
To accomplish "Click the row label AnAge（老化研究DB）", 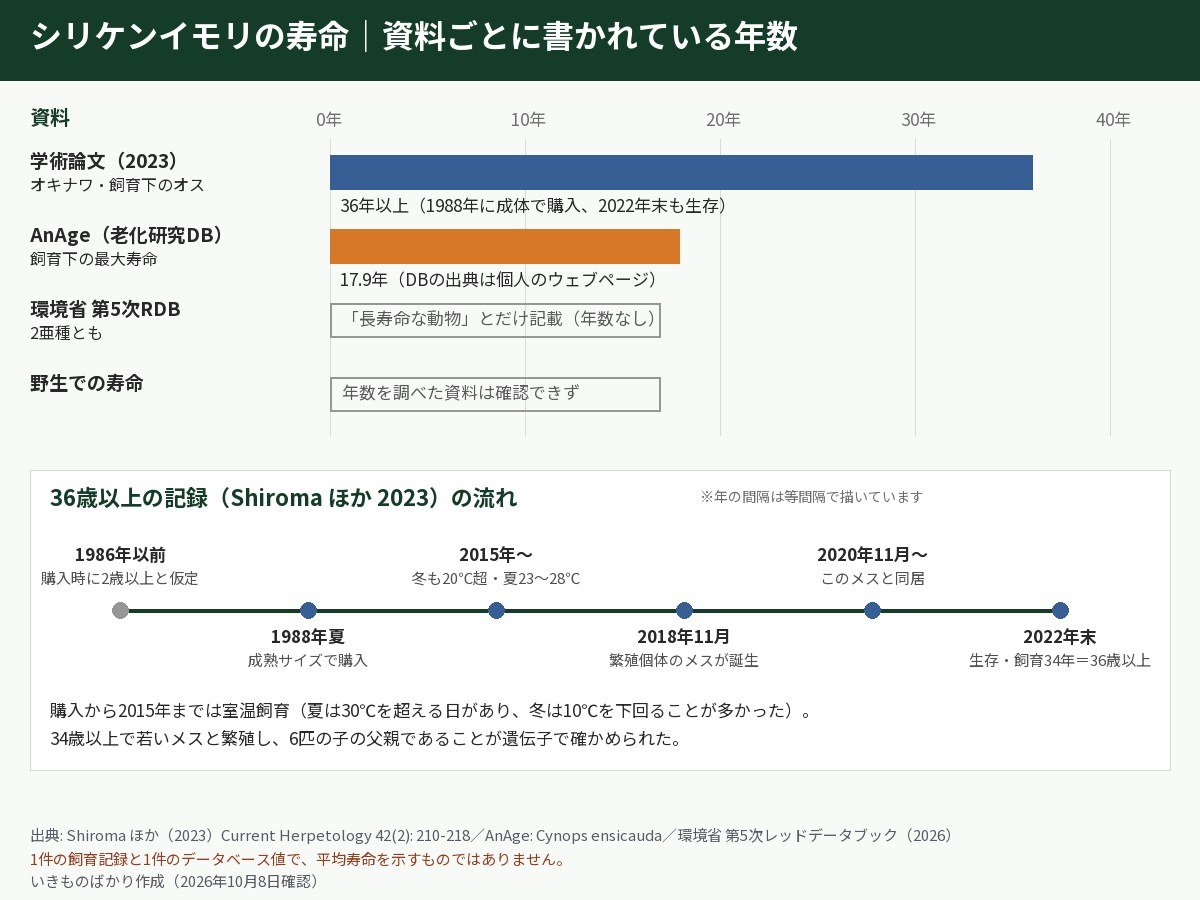I will 126,235.
